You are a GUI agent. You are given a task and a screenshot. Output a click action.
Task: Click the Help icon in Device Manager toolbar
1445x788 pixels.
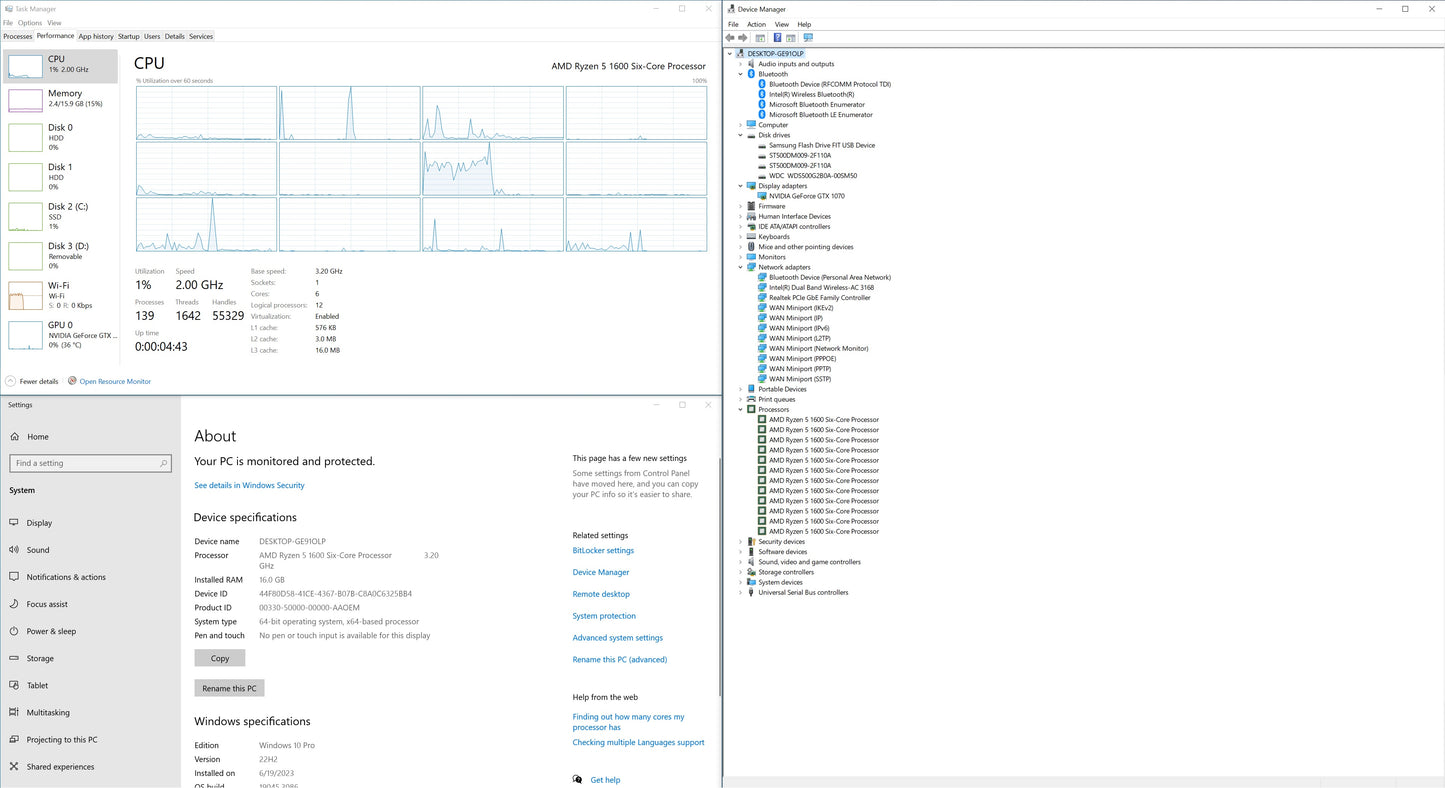point(777,38)
